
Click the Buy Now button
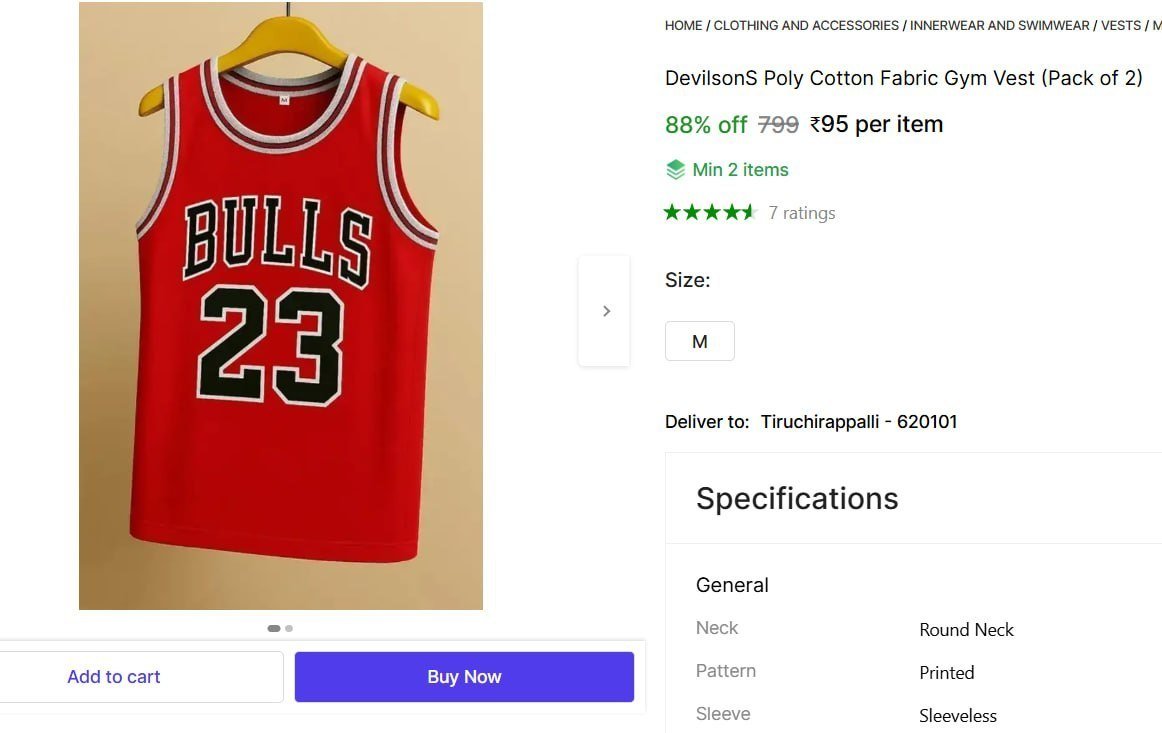(x=464, y=677)
